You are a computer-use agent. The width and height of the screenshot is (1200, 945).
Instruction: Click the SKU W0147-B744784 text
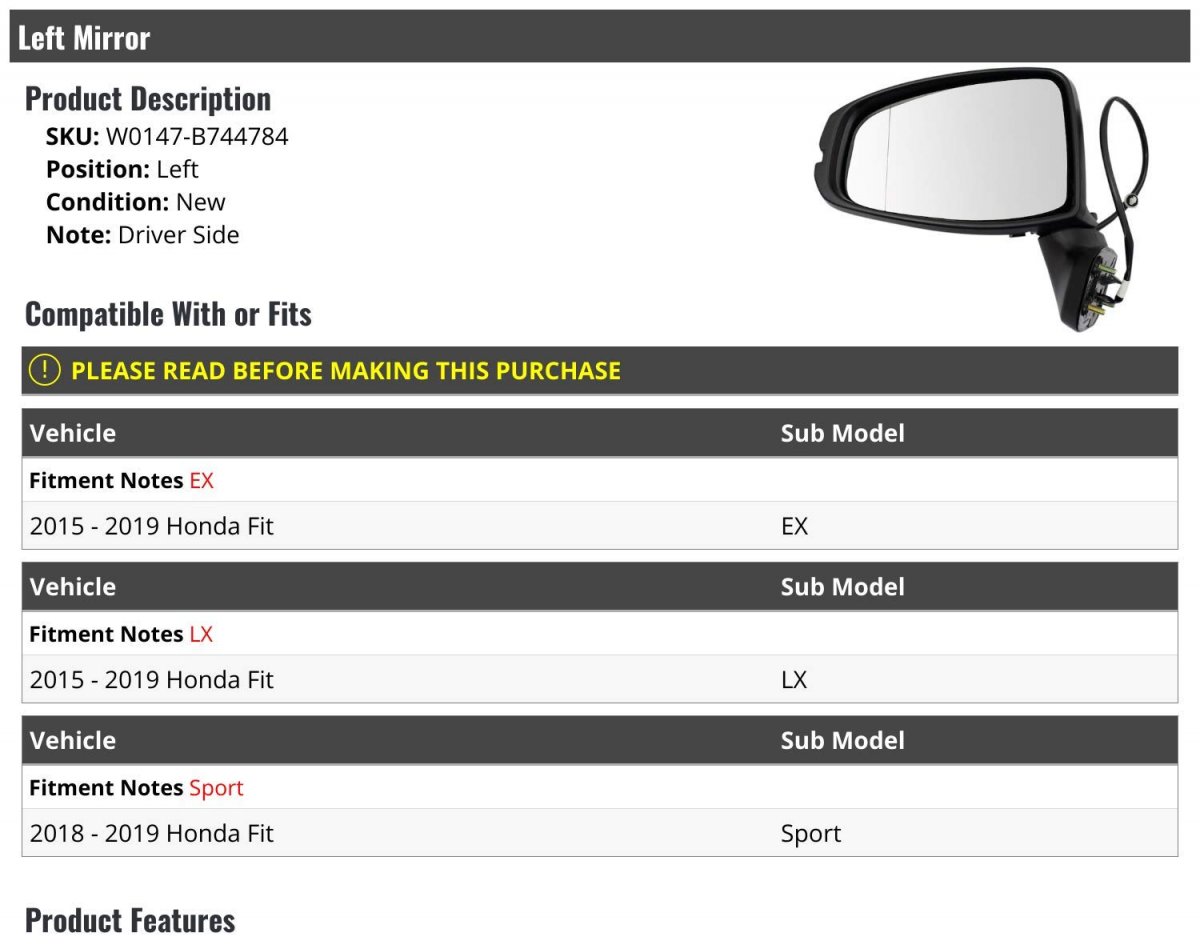[x=167, y=136]
